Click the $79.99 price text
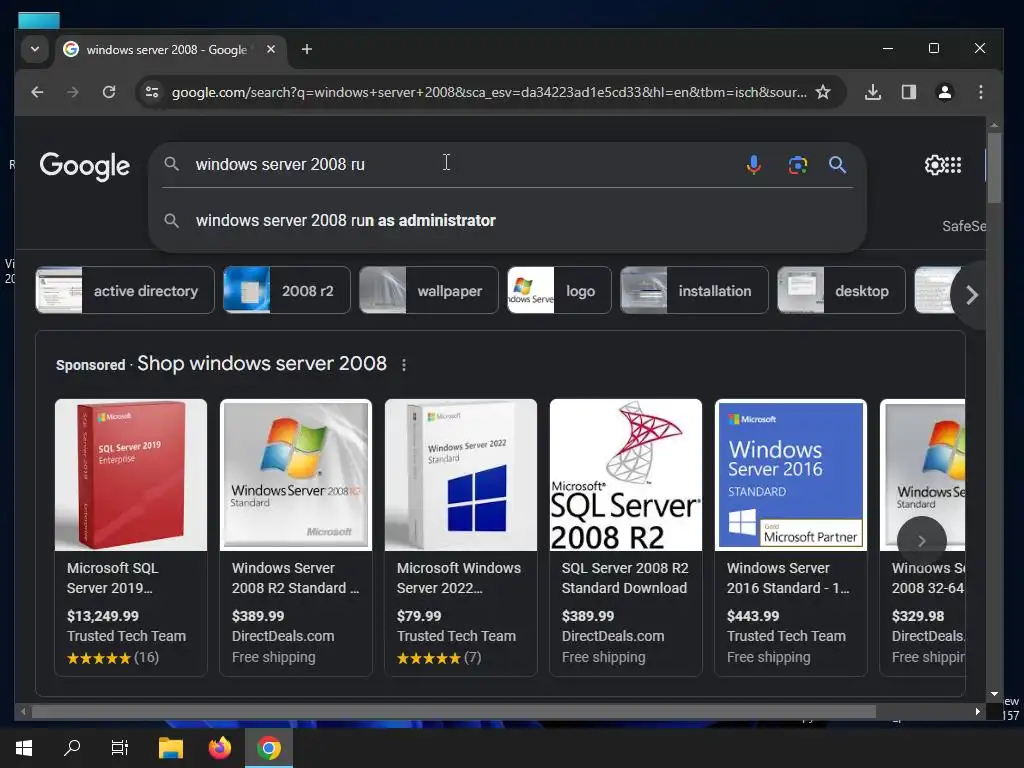The height and width of the screenshot is (768, 1024). click(x=419, y=616)
